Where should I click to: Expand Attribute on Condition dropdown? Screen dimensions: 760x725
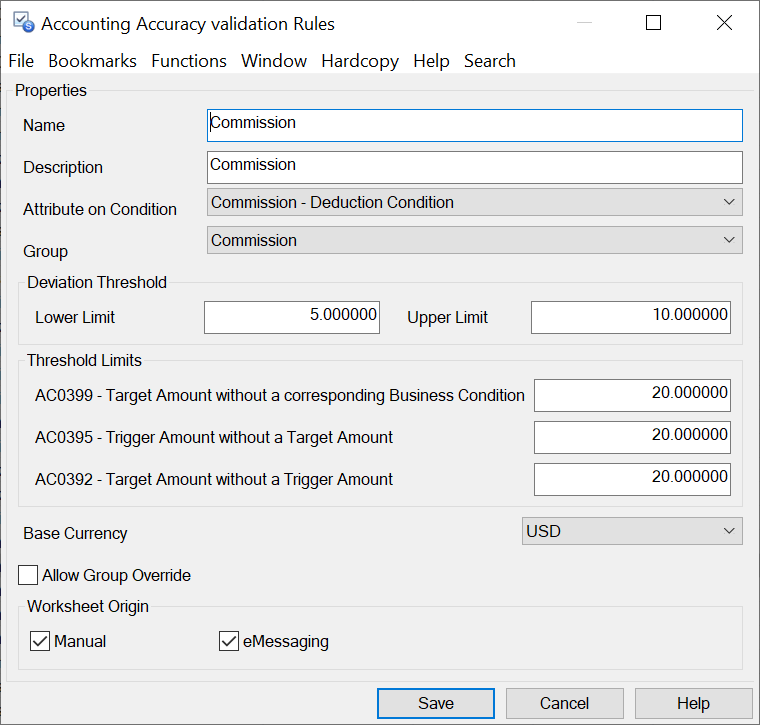tap(475, 202)
